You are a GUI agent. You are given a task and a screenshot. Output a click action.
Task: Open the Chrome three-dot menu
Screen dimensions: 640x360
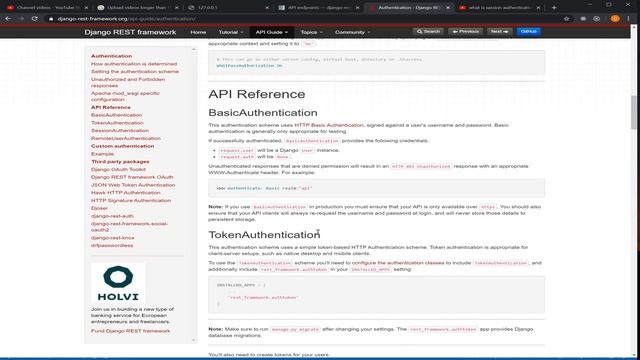[x=629, y=19]
